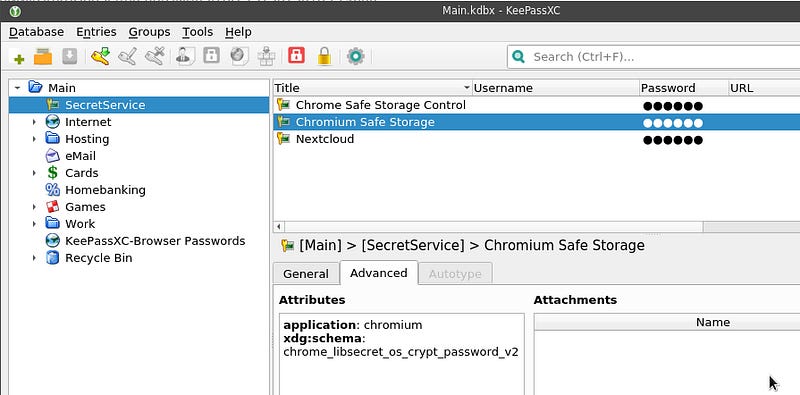The height and width of the screenshot is (395, 800).
Task: Open a database using the orange folder icon
Action: click(43, 56)
